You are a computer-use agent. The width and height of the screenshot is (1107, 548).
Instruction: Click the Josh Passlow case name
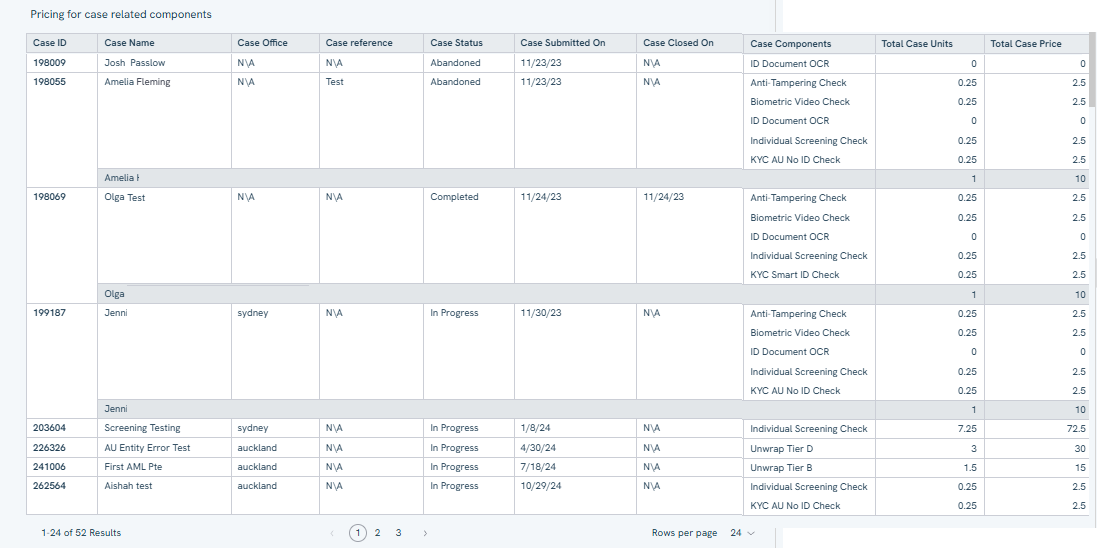(135, 63)
